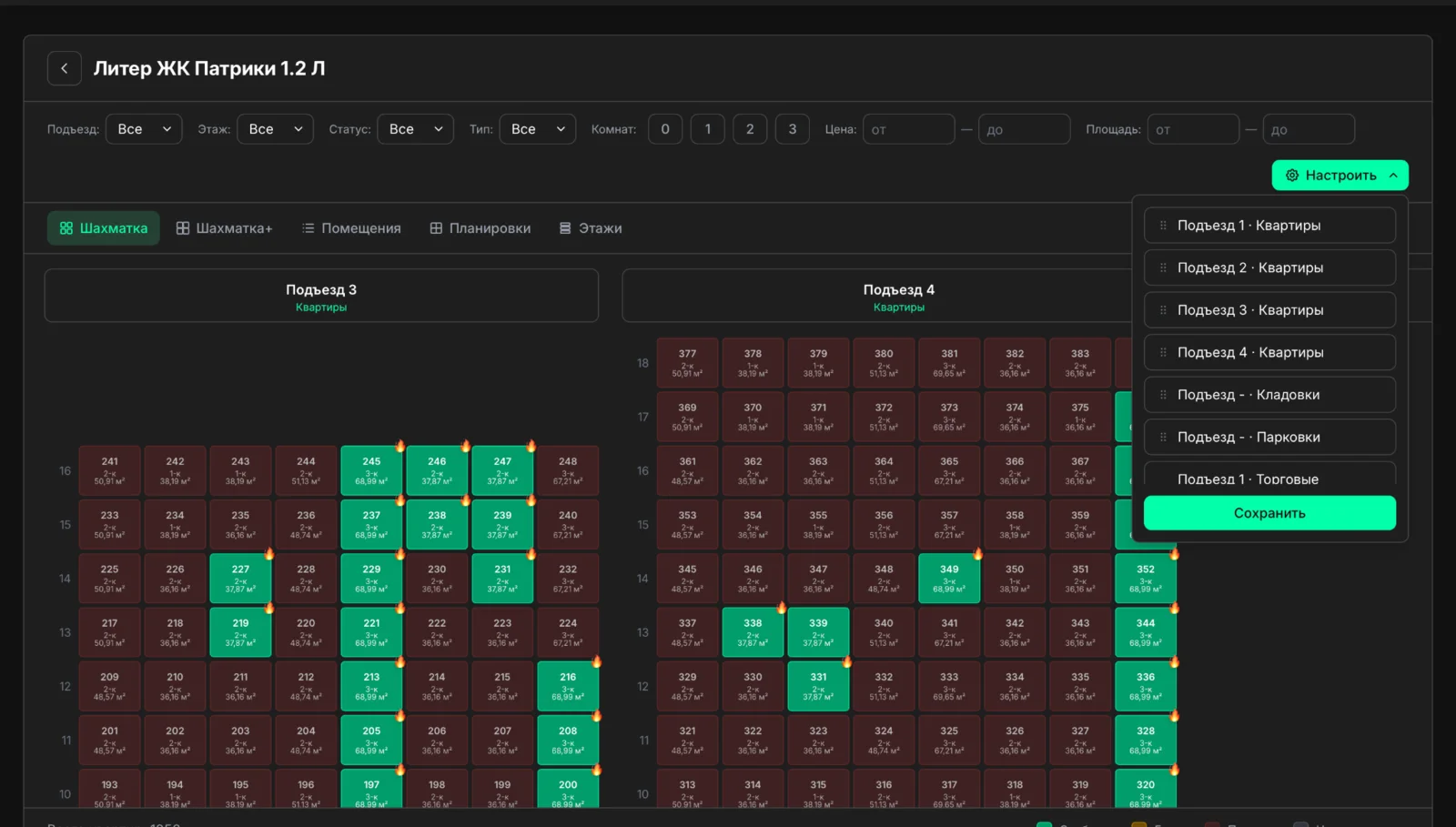
Task: Switch to the Этажи tab
Action: (591, 228)
